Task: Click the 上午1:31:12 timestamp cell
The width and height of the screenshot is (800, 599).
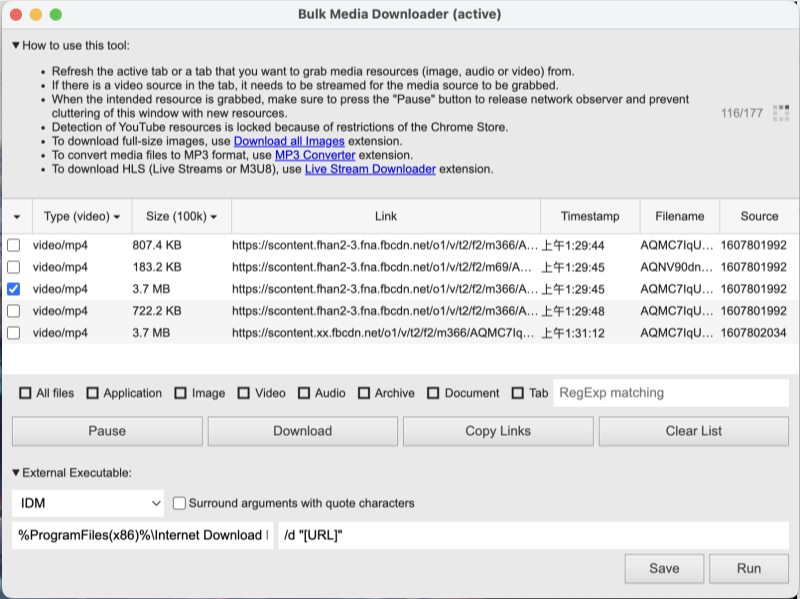Action: point(573,333)
